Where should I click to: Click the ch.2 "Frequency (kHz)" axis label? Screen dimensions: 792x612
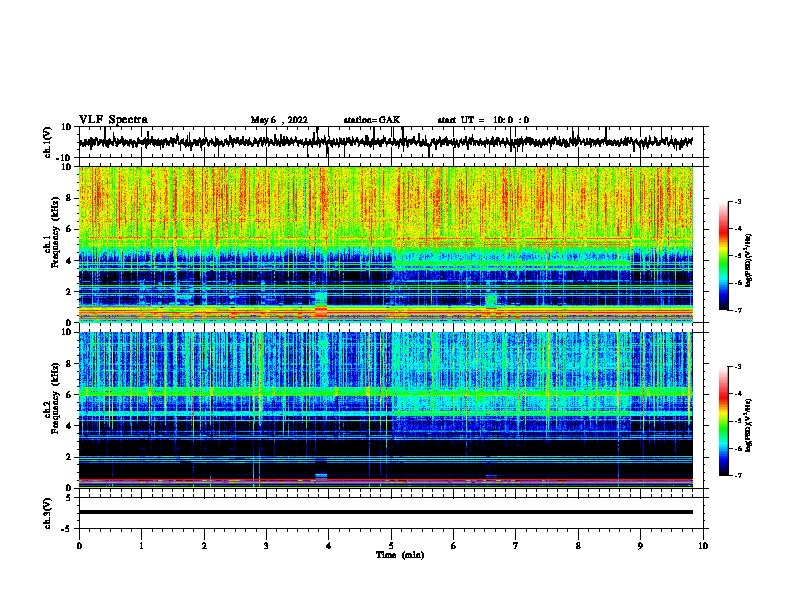coord(55,398)
